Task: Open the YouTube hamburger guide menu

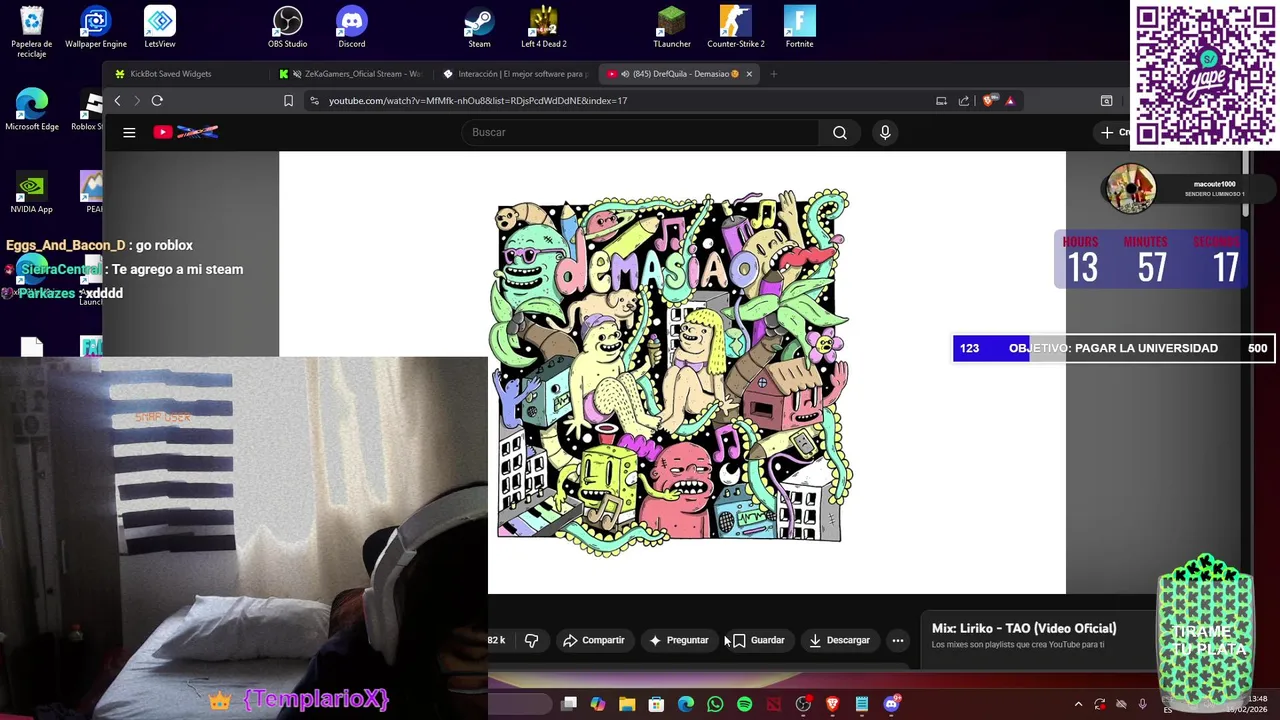Action: tap(129, 132)
